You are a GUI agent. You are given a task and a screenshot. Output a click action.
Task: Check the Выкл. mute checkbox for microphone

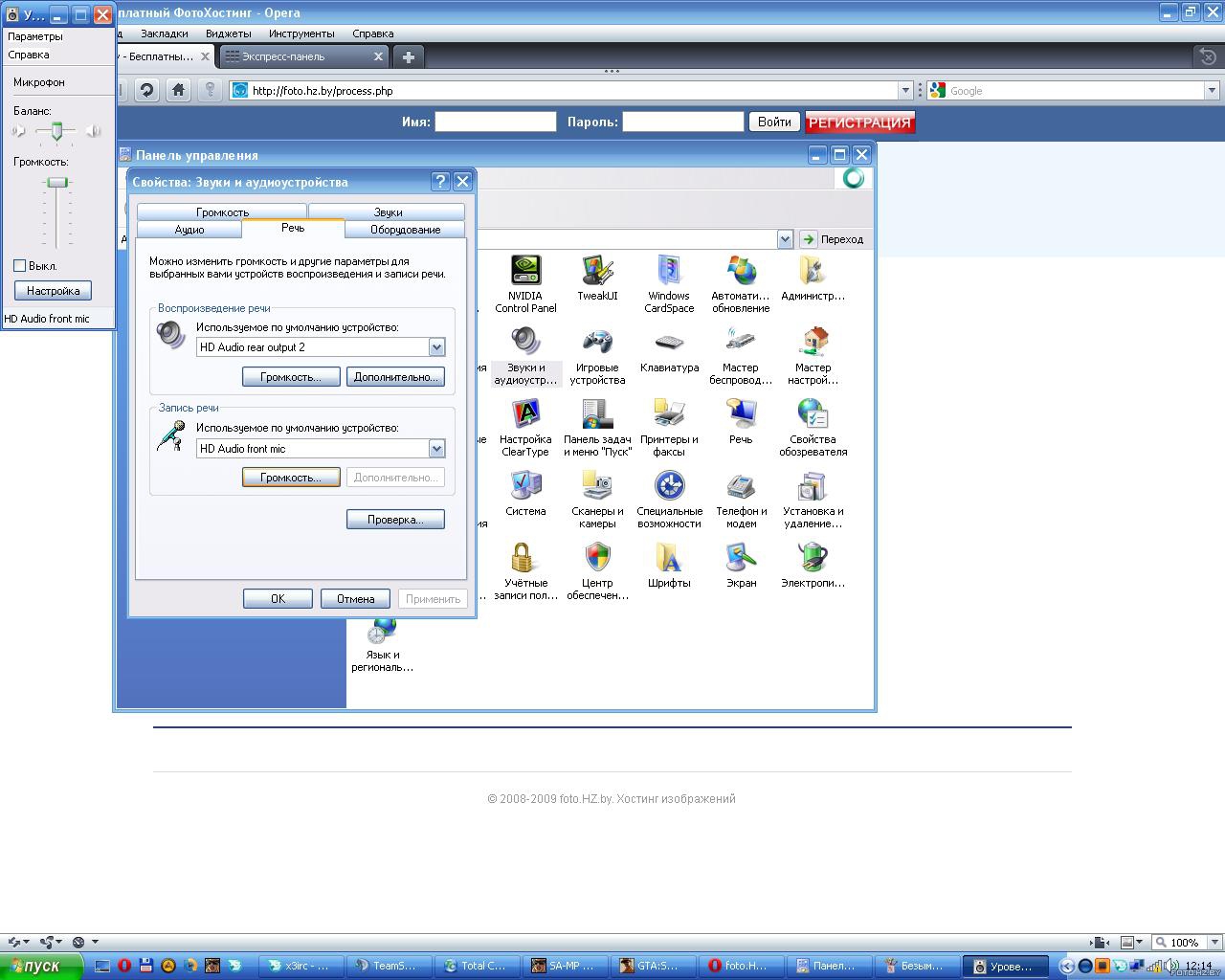click(x=19, y=265)
